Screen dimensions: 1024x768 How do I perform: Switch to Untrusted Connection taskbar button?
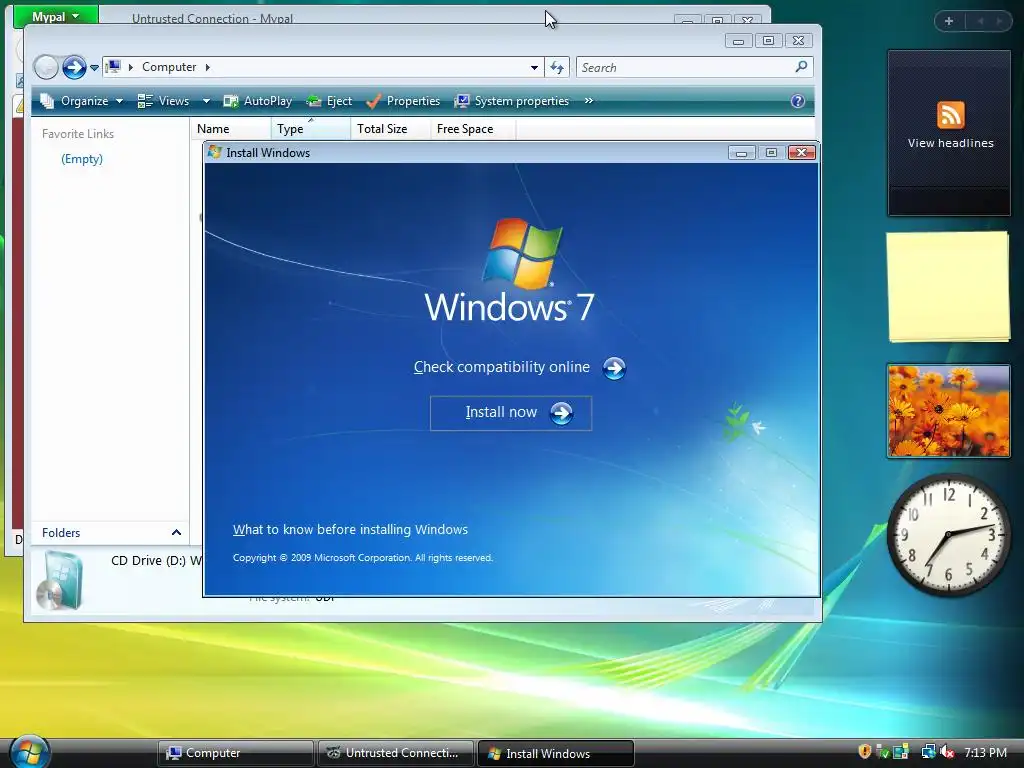coord(396,753)
